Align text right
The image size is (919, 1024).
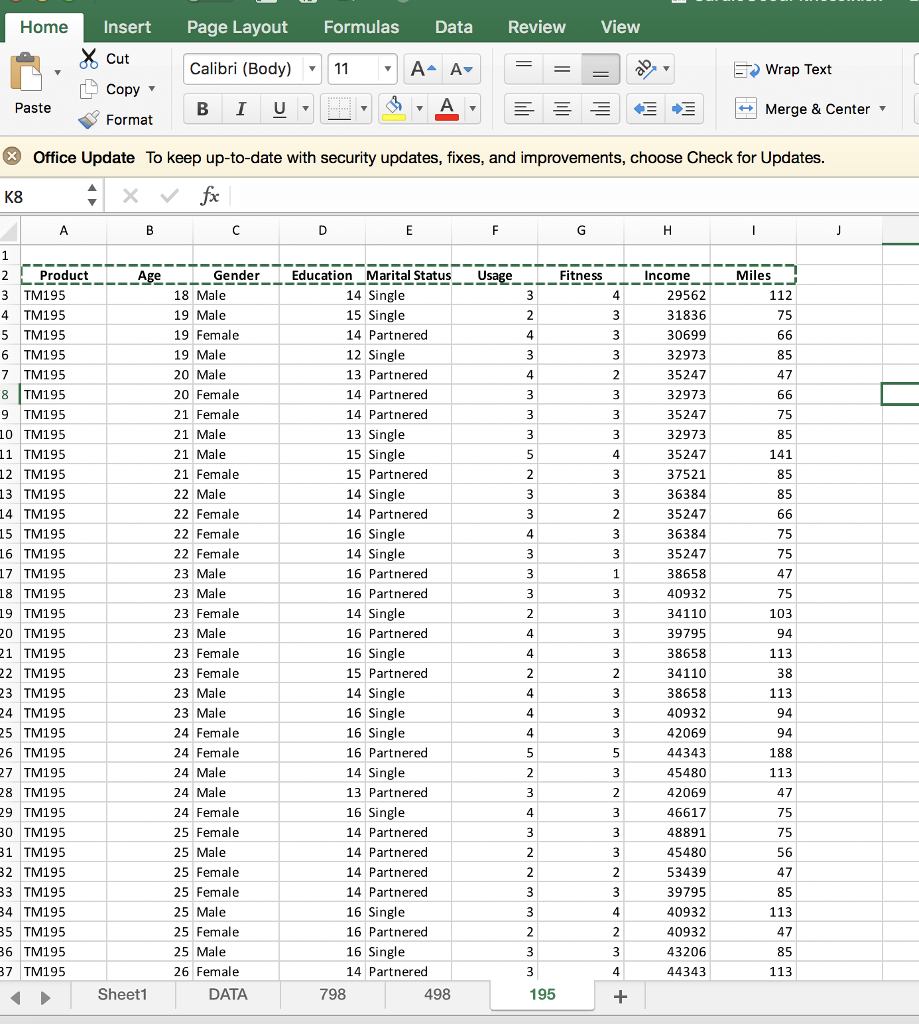pyautogui.click(x=601, y=109)
